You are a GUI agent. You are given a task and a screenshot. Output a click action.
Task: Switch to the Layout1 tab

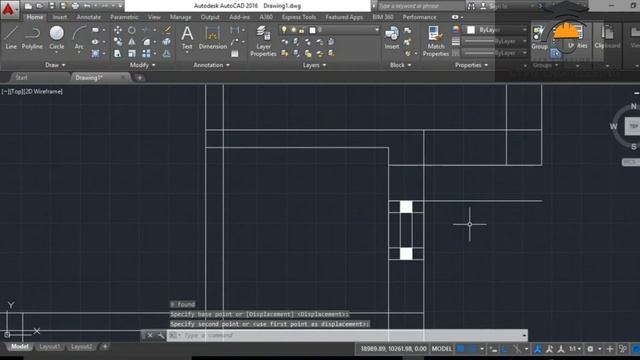(x=49, y=347)
